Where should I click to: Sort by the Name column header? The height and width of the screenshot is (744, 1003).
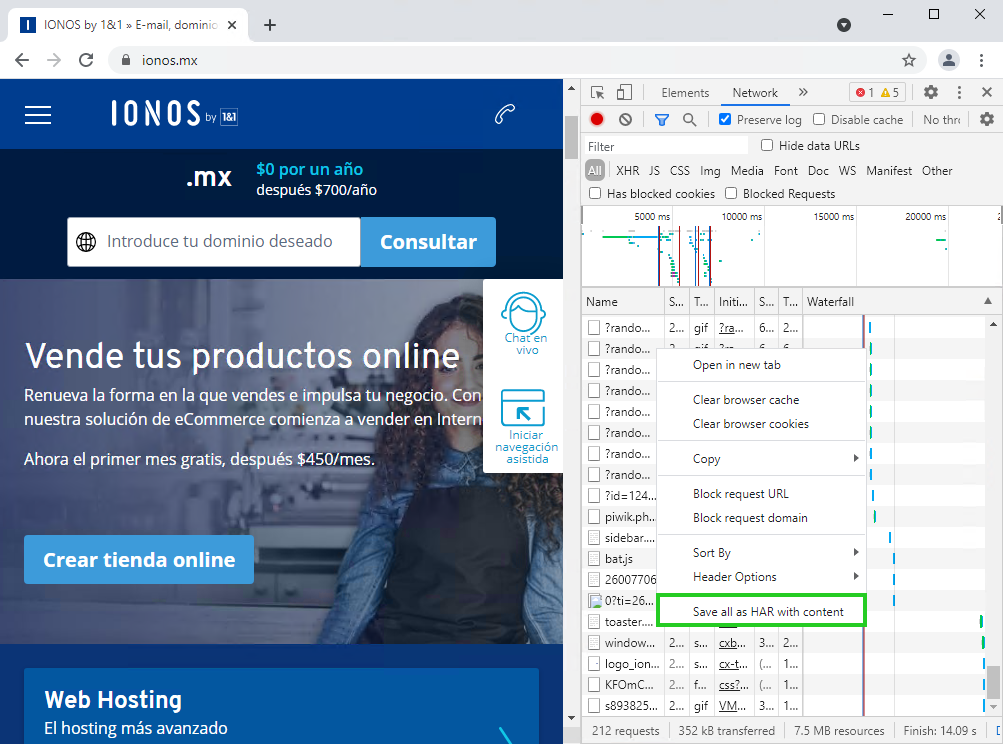623,301
